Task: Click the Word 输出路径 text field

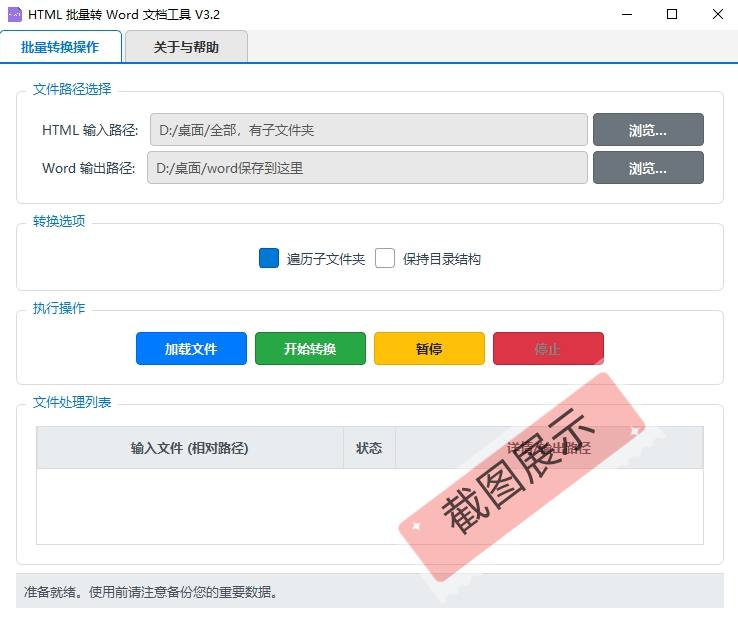Action: coord(367,168)
